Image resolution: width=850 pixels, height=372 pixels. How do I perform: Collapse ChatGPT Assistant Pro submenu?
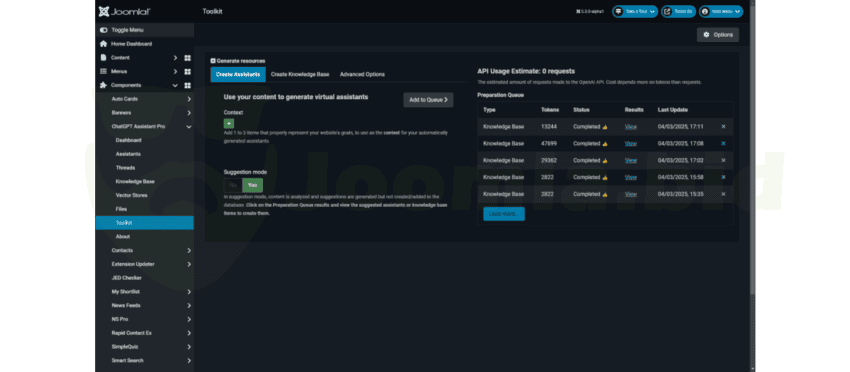(x=189, y=126)
